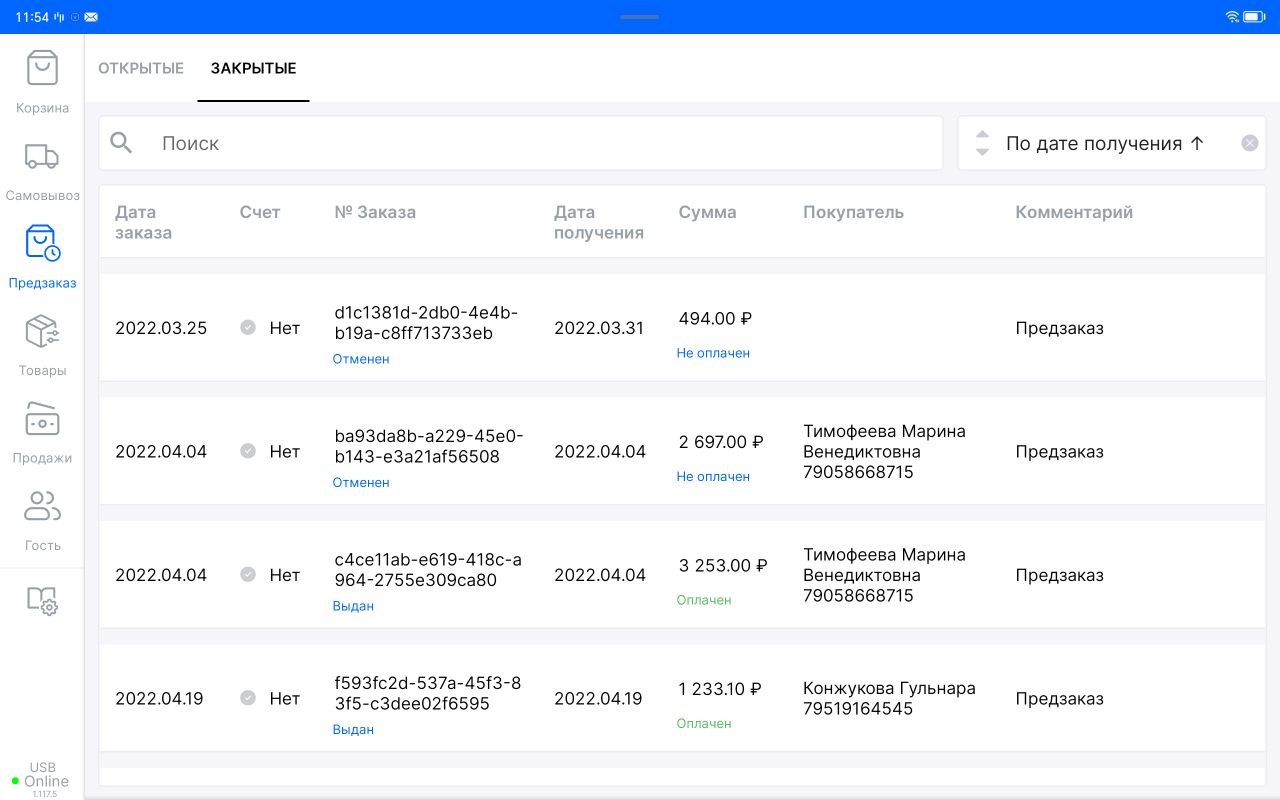Click the check icon for order c4ce11ab
Screen dimensions: 1280x800
click(x=248, y=574)
